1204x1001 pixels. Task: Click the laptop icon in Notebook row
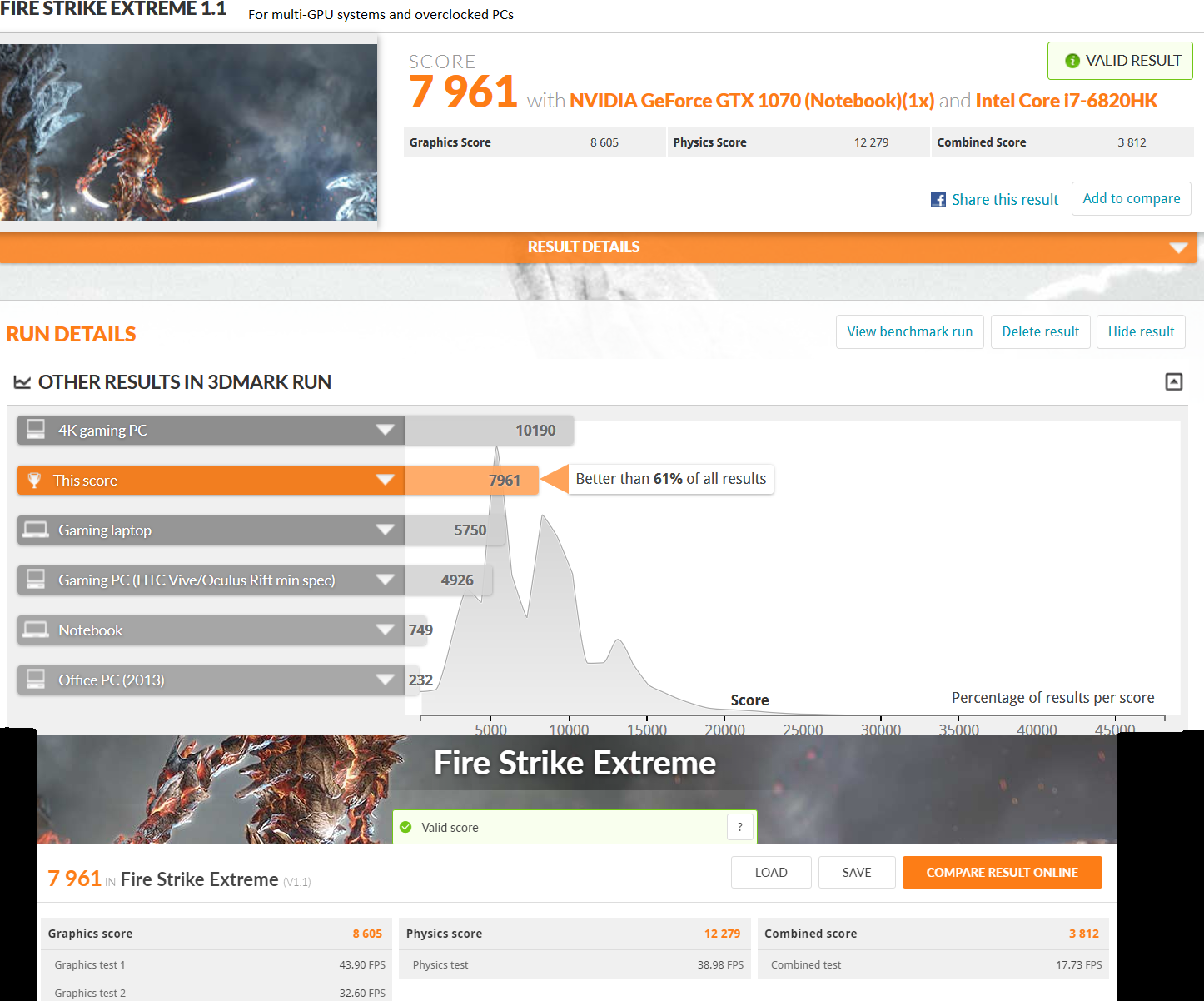(x=36, y=630)
